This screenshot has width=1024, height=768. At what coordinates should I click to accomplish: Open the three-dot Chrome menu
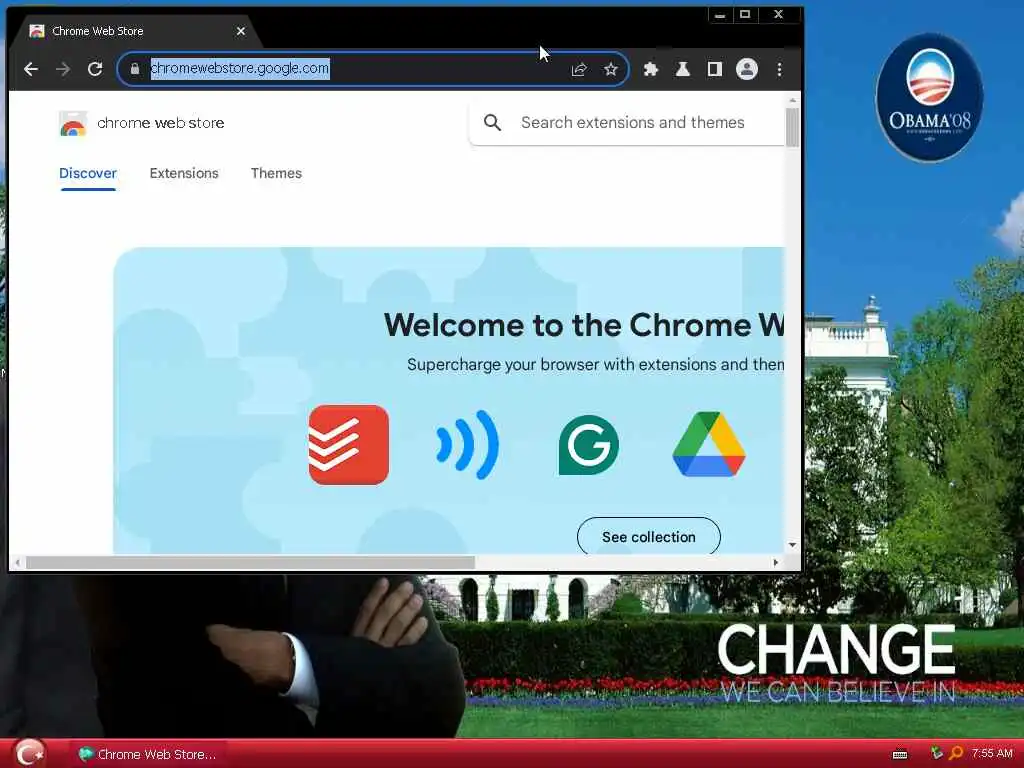coord(779,69)
